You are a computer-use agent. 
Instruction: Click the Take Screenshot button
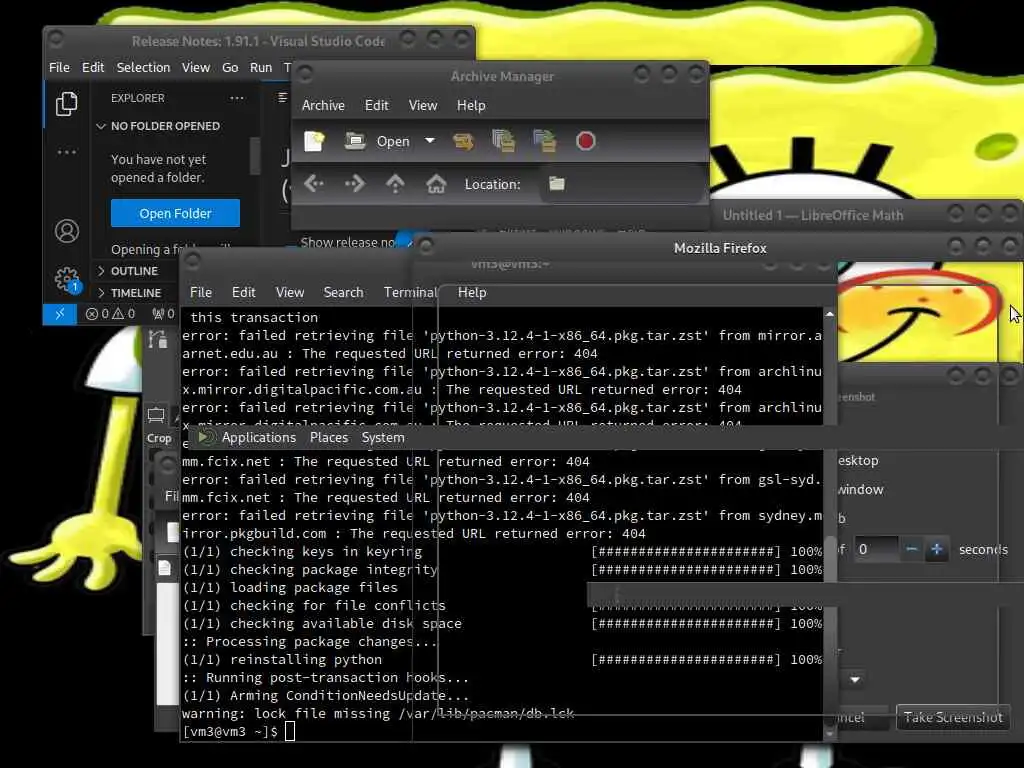pyautogui.click(x=953, y=717)
